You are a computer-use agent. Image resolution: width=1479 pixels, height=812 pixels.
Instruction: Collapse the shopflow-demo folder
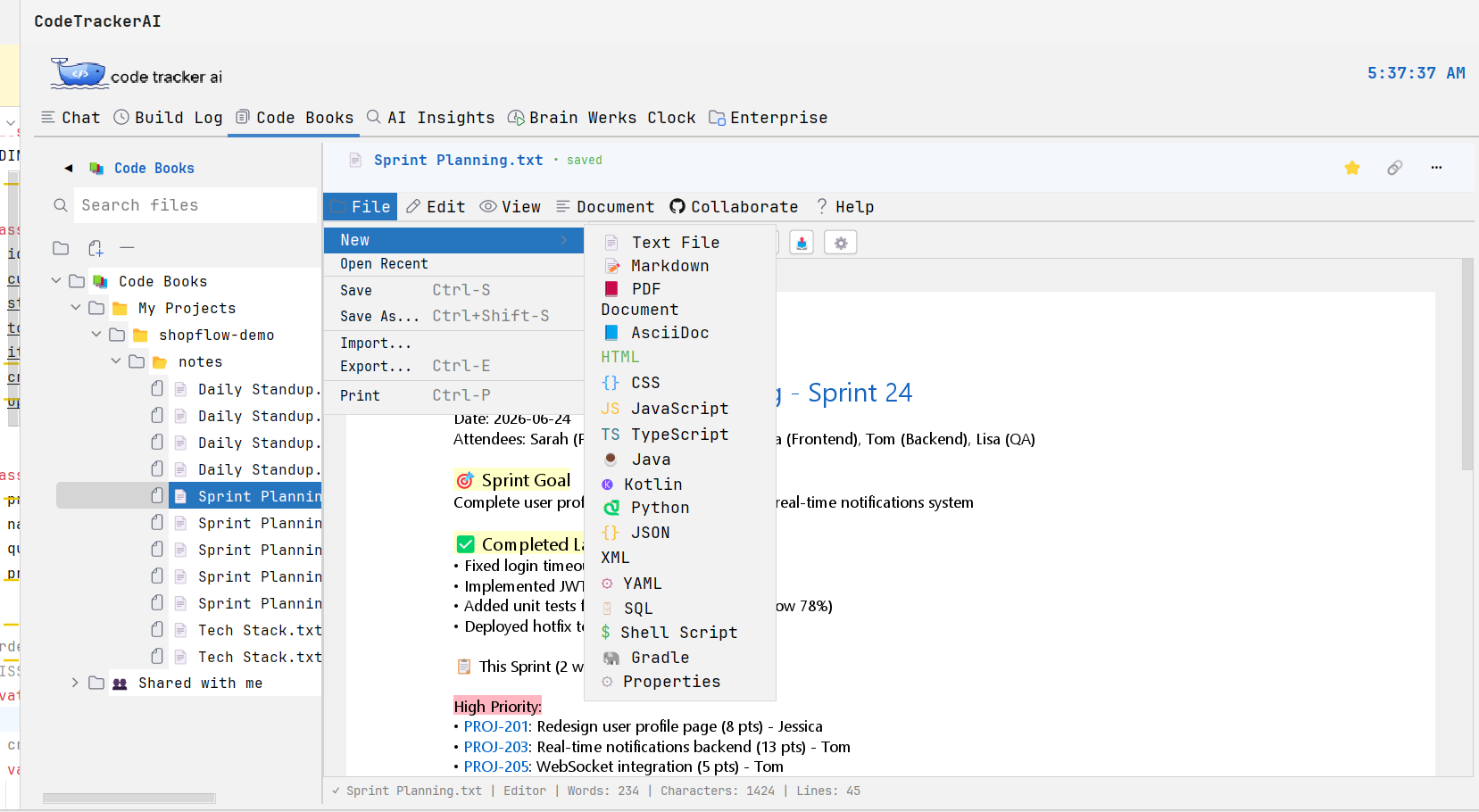tap(96, 335)
